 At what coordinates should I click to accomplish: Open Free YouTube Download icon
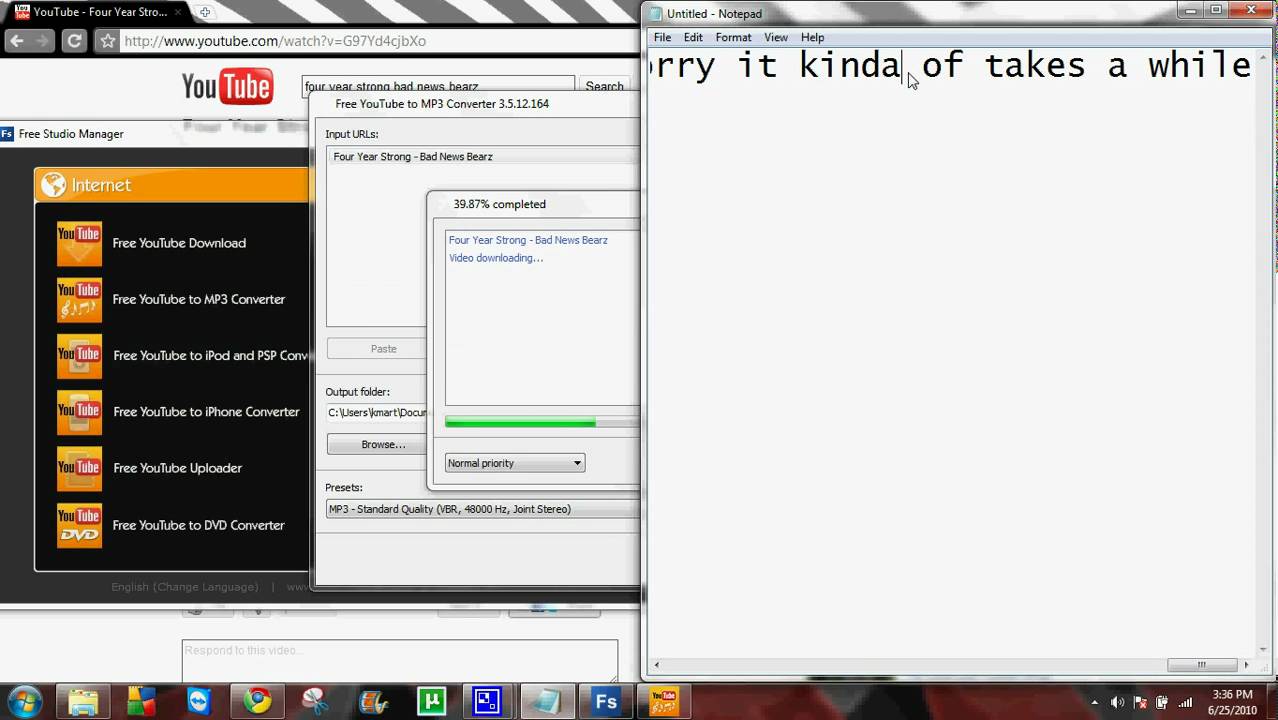[x=79, y=243]
